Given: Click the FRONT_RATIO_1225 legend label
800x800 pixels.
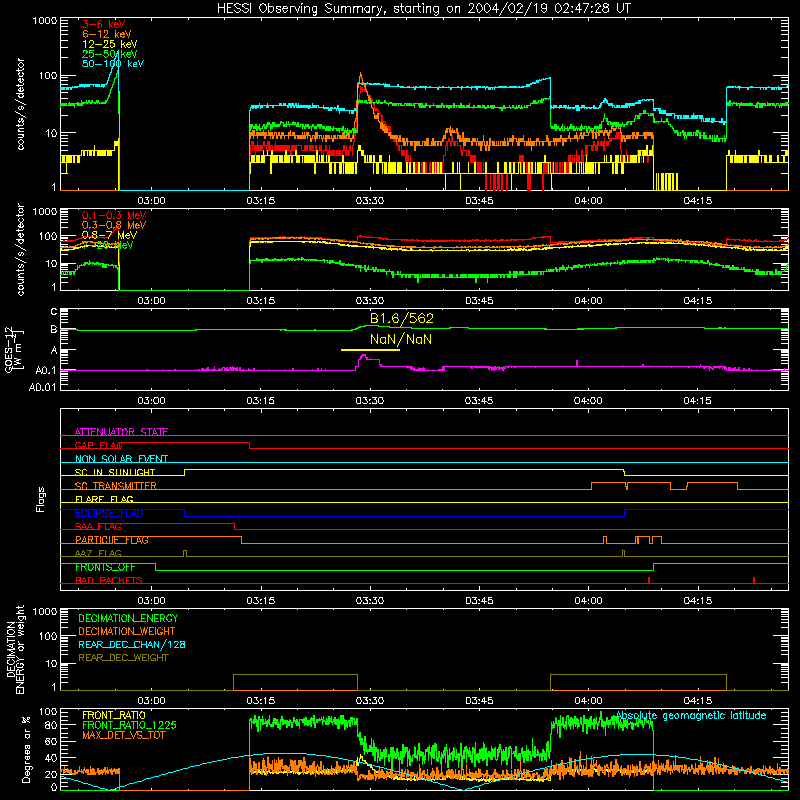Looking at the screenshot, I should [129, 725].
